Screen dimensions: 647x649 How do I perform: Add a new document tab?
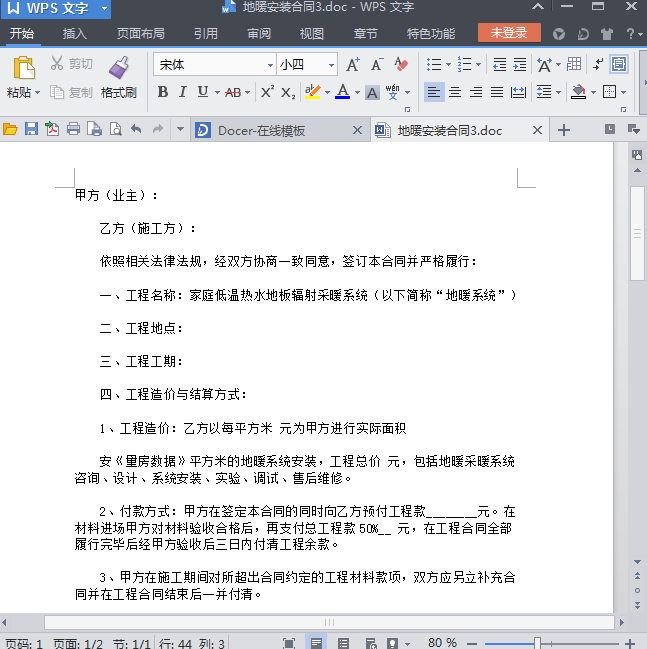[x=564, y=130]
